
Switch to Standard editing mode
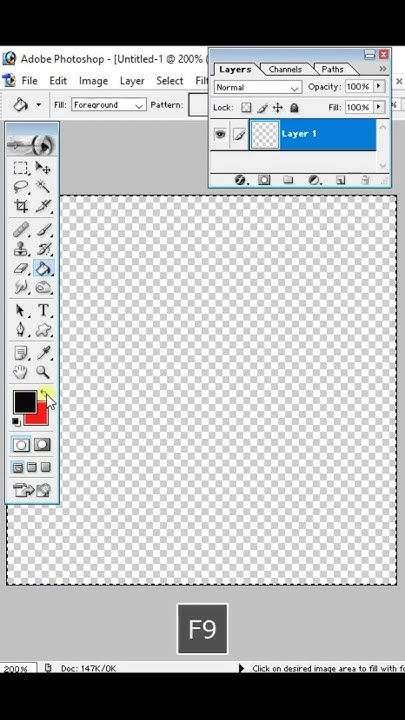pyautogui.click(x=21, y=444)
